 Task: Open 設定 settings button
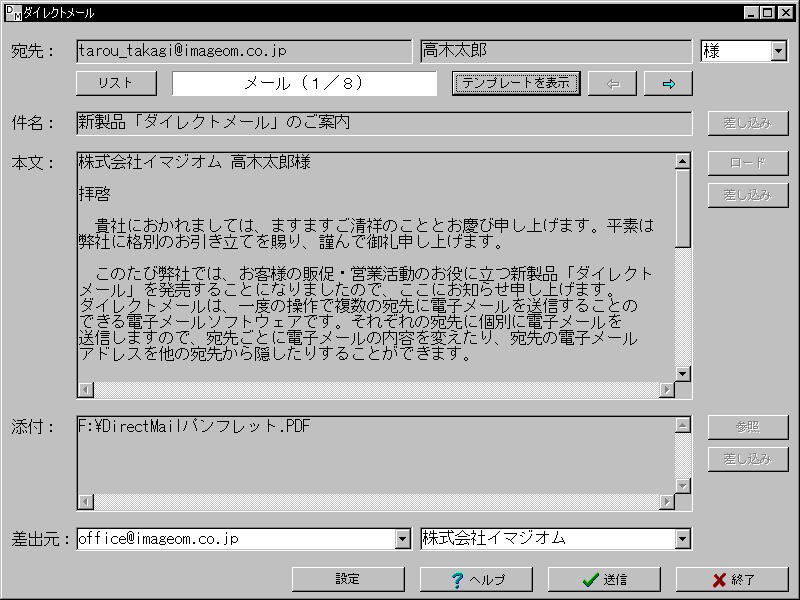click(x=348, y=579)
